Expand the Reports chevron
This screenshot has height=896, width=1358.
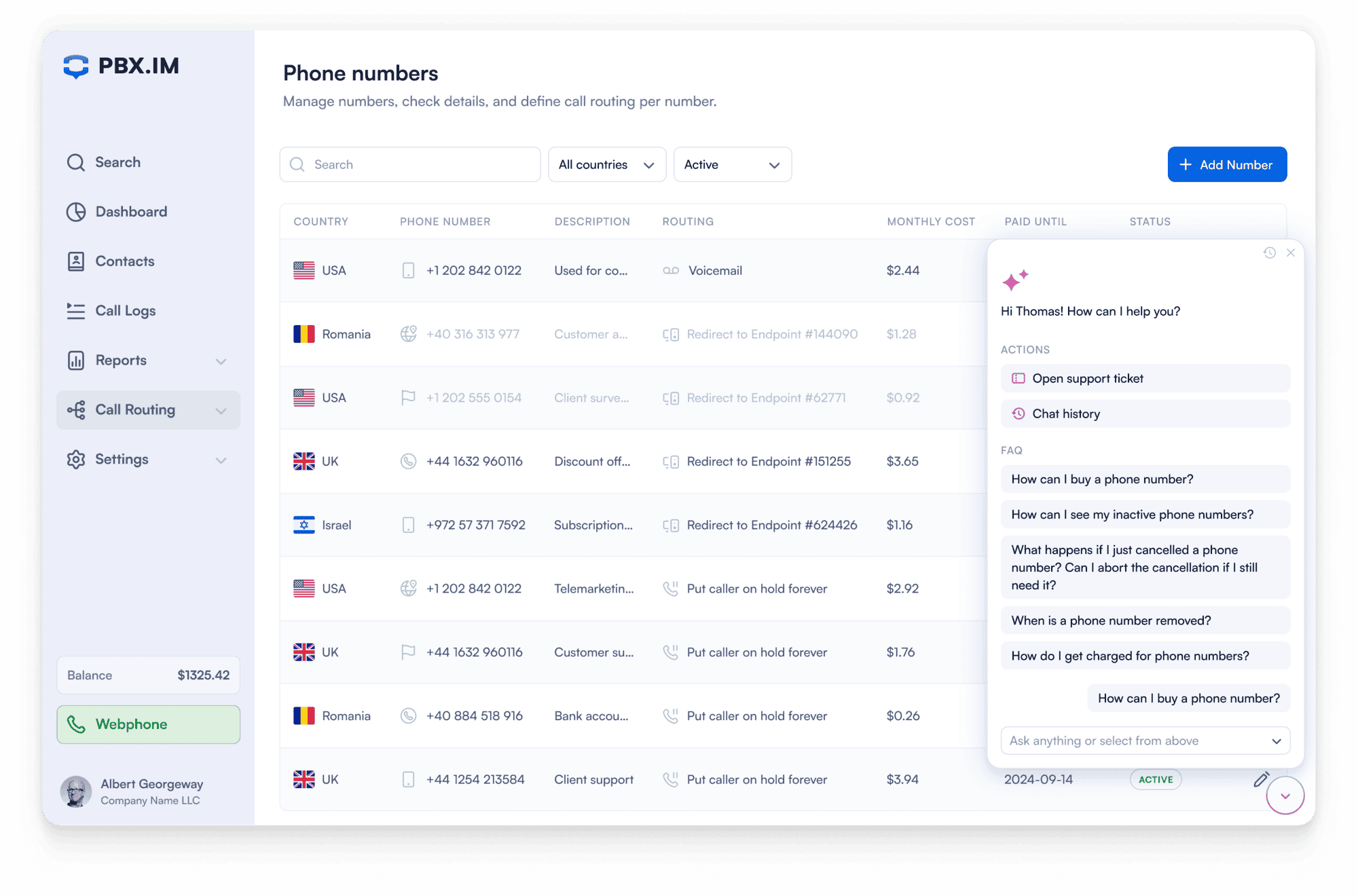click(x=221, y=361)
